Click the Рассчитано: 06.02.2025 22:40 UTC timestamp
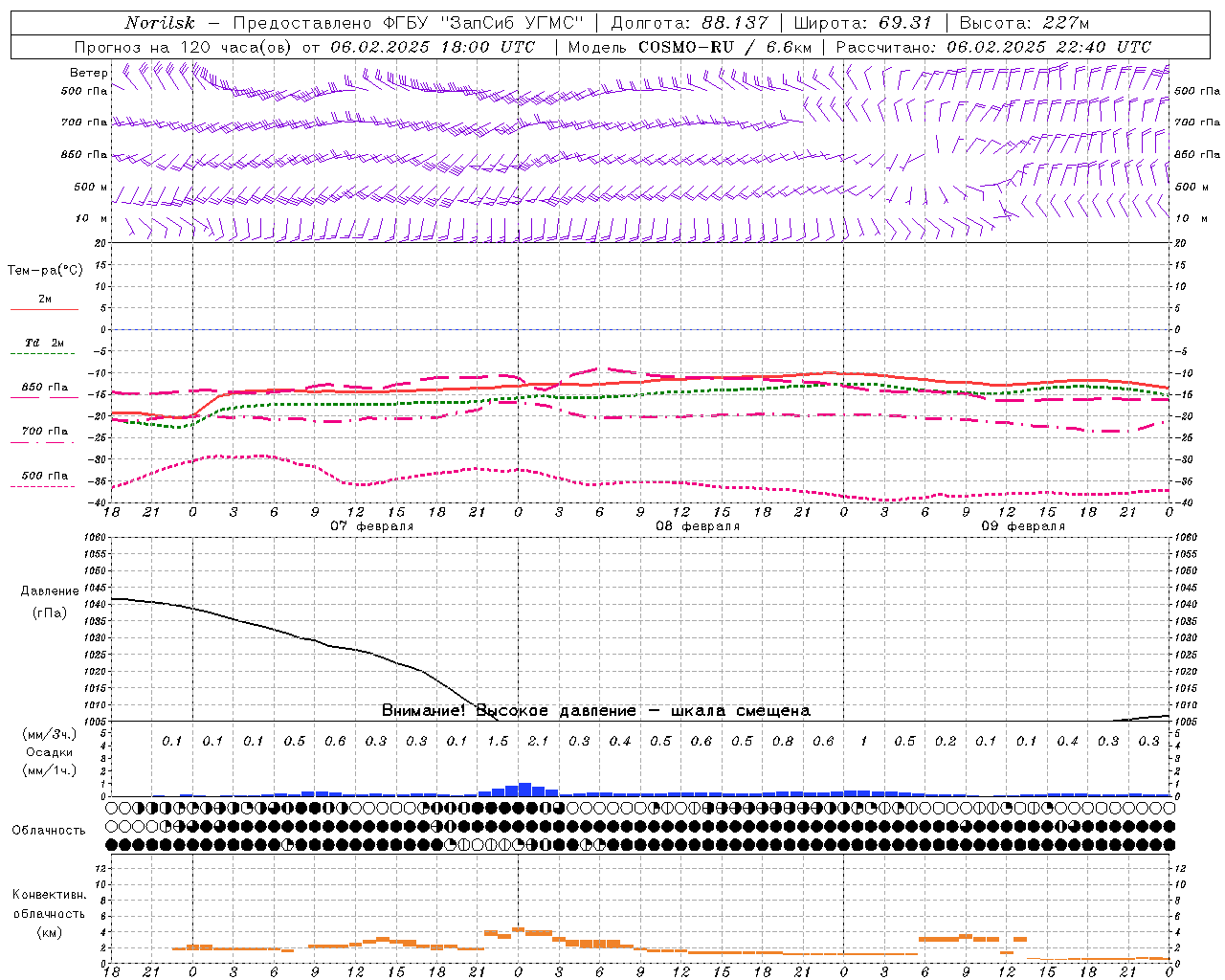The height and width of the screenshot is (980, 1225). point(993,47)
